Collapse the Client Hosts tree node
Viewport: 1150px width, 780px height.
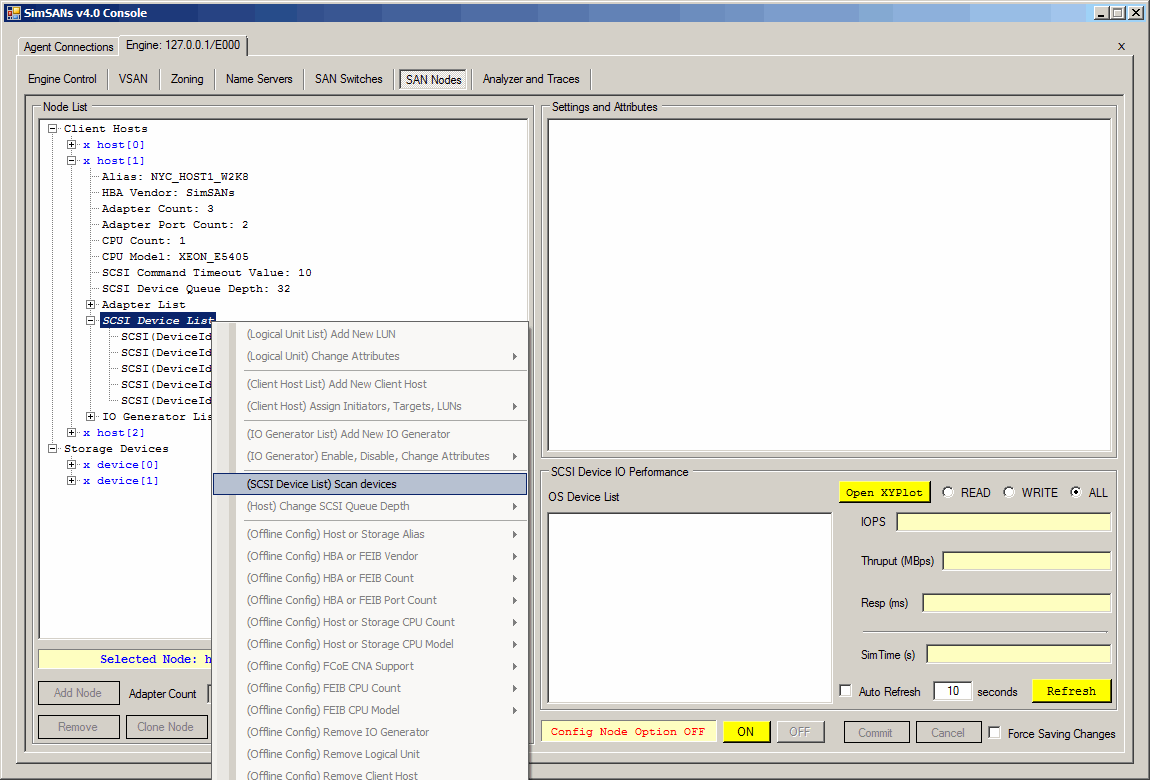click(53, 129)
